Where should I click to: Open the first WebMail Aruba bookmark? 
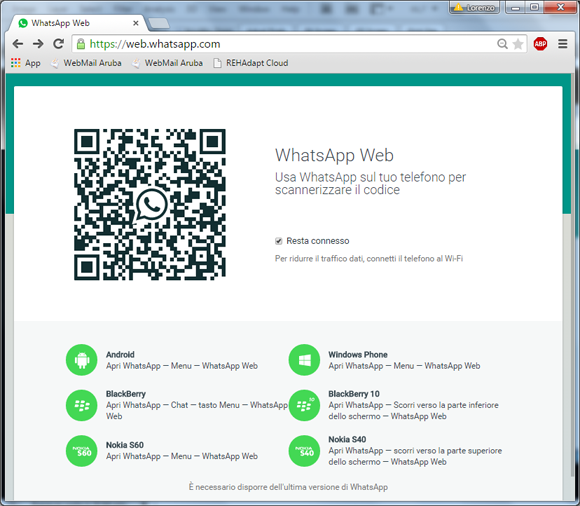point(86,63)
